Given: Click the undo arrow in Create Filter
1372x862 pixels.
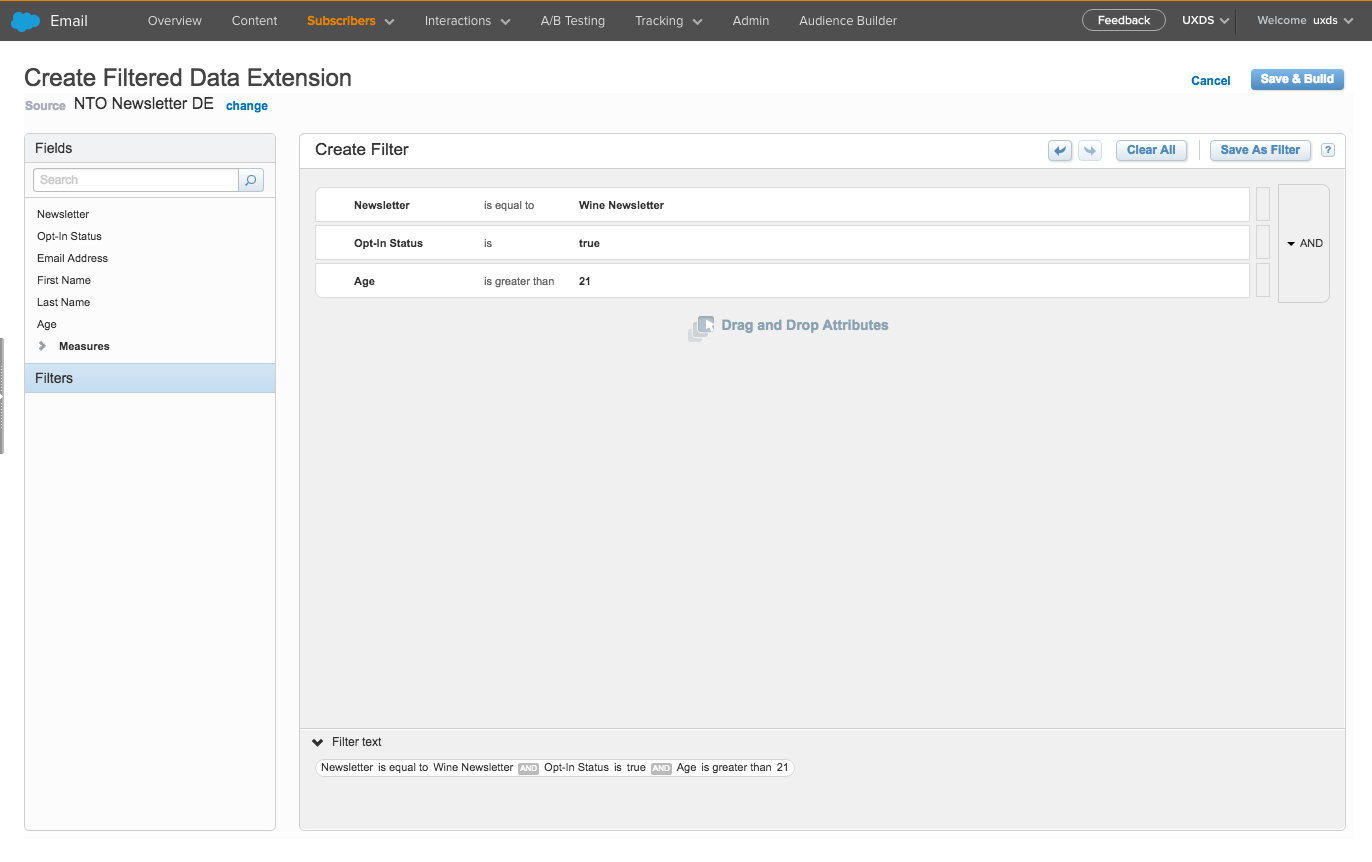Looking at the screenshot, I should 1060,150.
